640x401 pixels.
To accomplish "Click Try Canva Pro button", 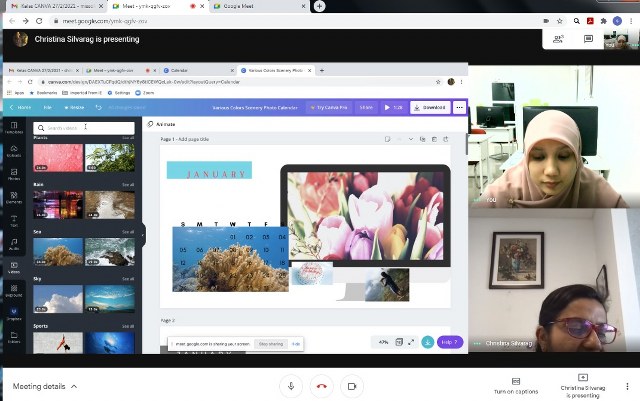I will pos(329,107).
